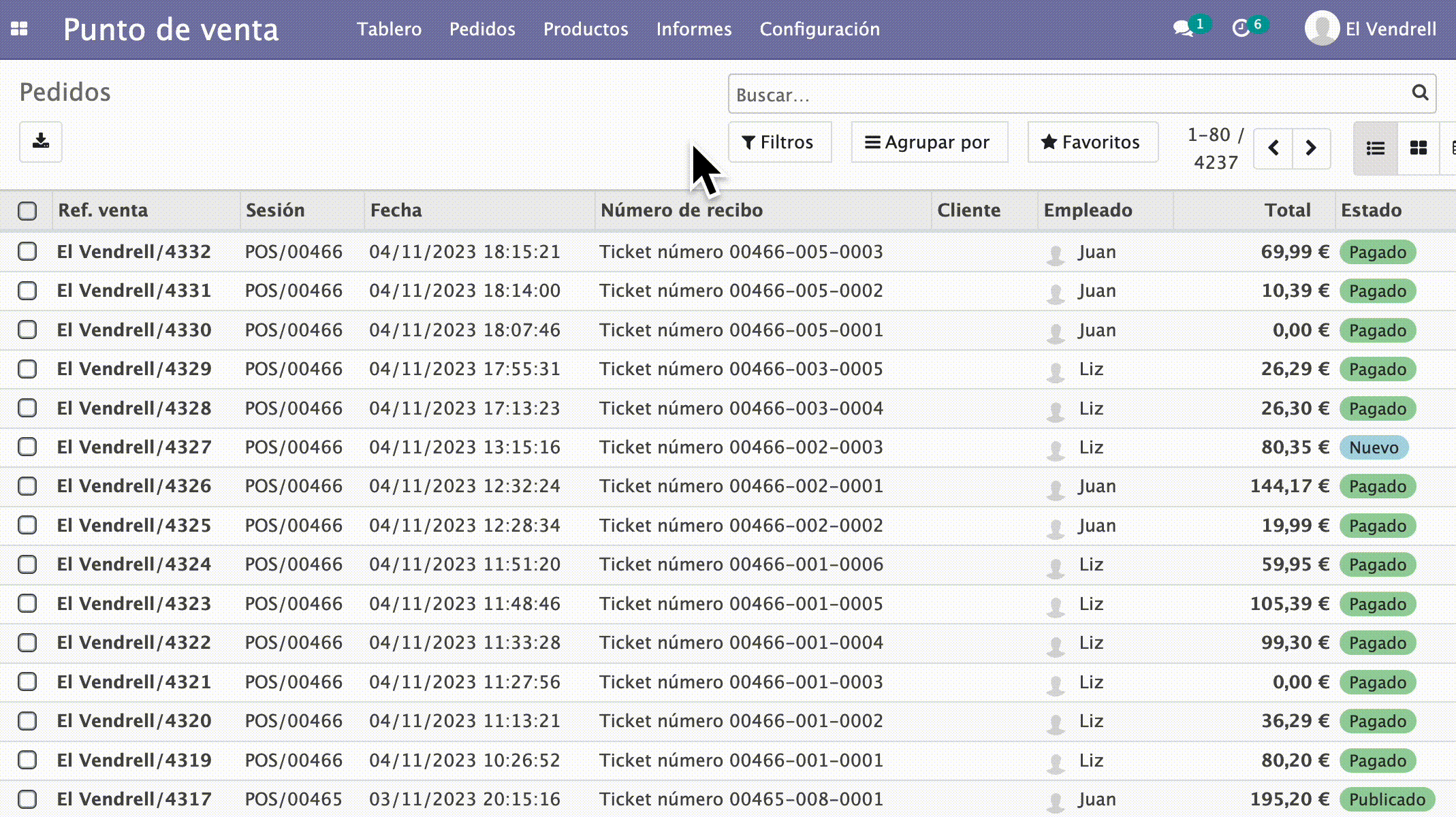
Task: Open the apps grid menu icon
Action: point(19,29)
